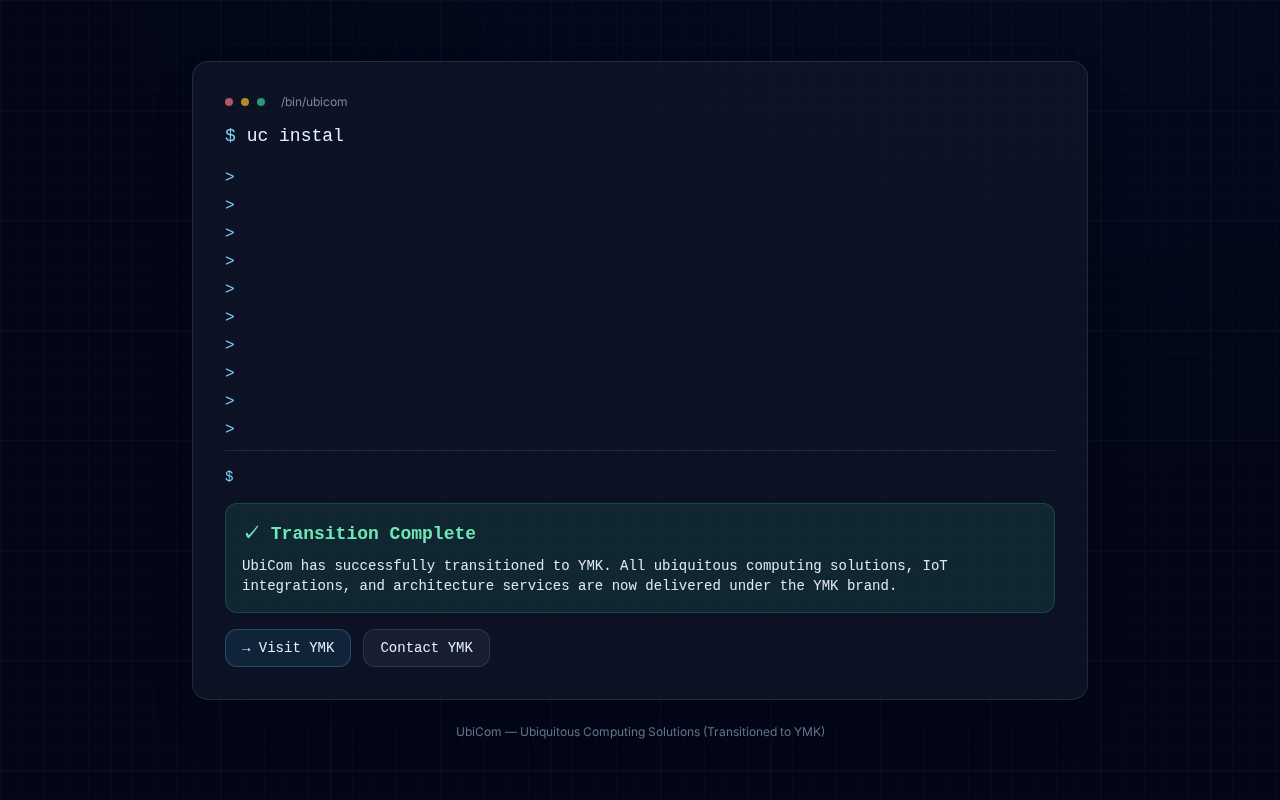Image resolution: width=1280 pixels, height=800 pixels.
Task: Click the word "IoT" in the notice
Action: pyautogui.click(x=934, y=566)
